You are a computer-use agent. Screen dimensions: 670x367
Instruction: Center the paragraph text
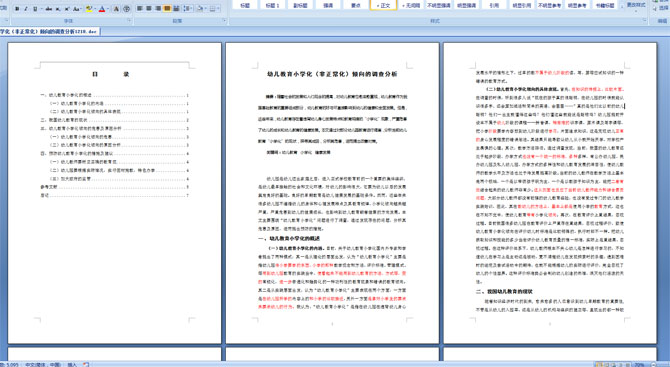(149, 9)
